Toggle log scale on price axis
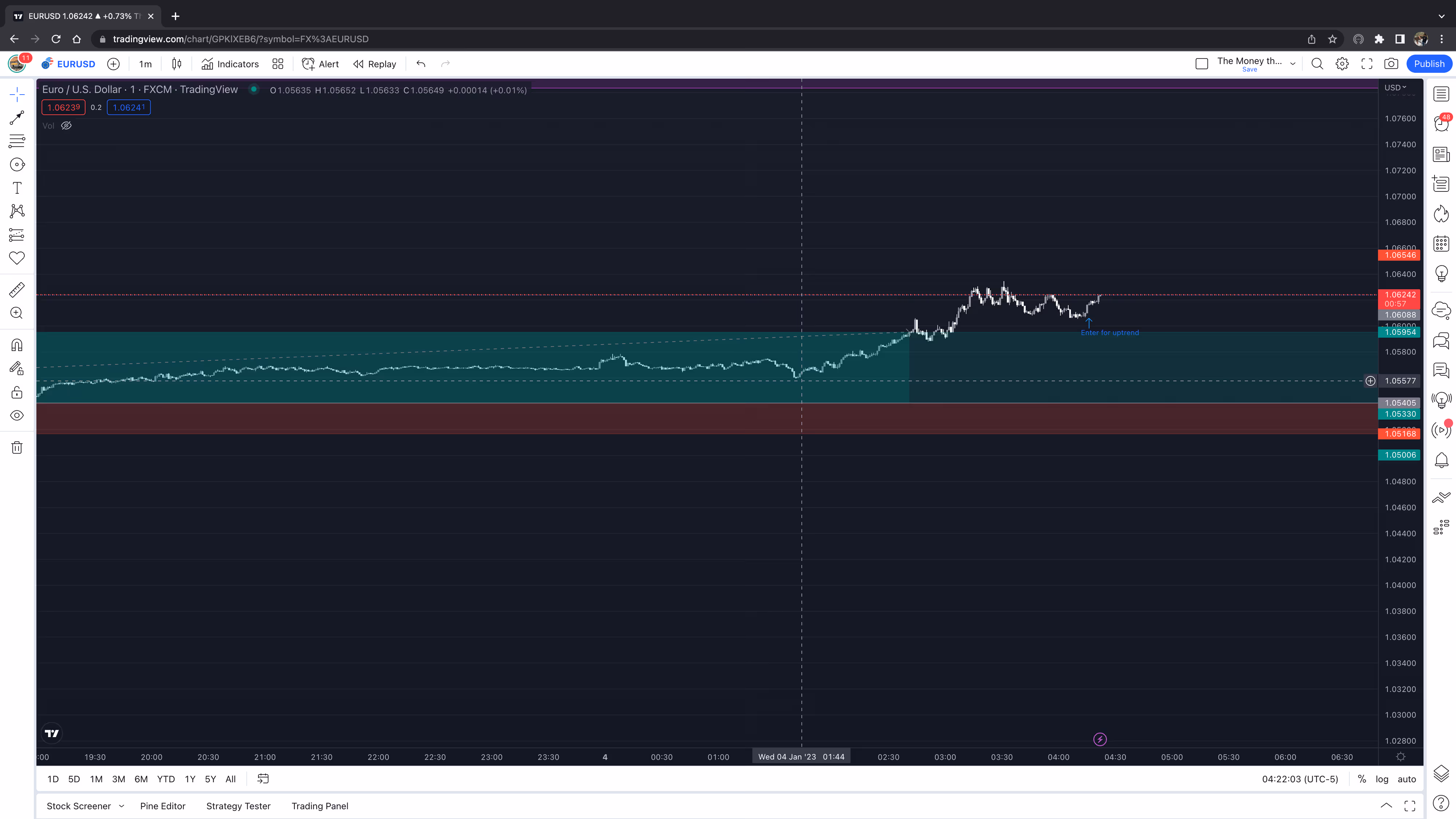The width and height of the screenshot is (1456, 819). [1381, 779]
